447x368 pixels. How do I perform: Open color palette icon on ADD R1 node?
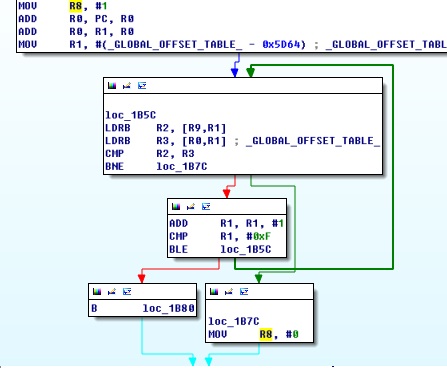pyautogui.click(x=176, y=207)
